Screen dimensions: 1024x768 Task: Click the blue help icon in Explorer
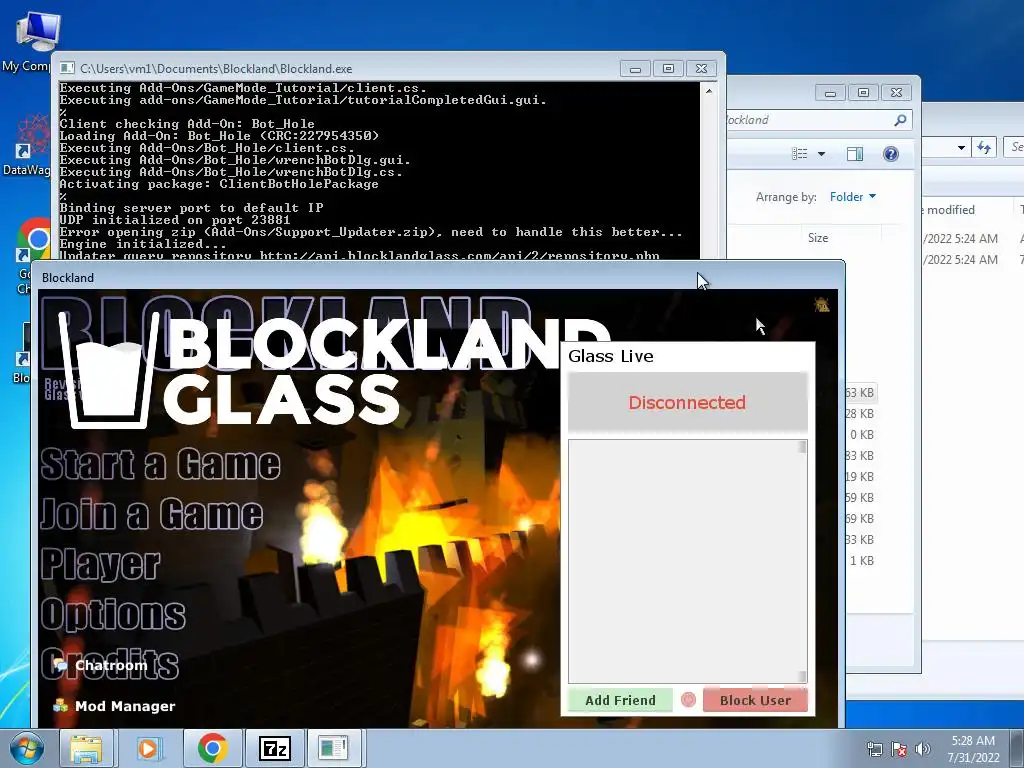click(891, 154)
